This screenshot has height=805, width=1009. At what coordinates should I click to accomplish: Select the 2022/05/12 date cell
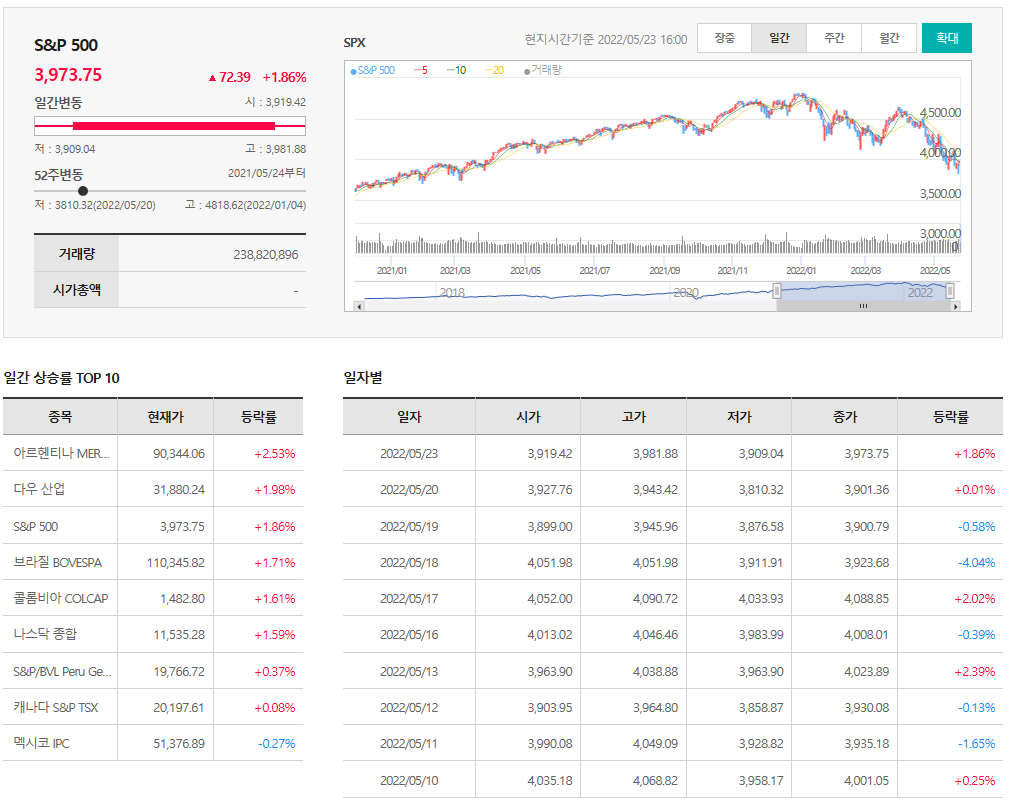[409, 707]
